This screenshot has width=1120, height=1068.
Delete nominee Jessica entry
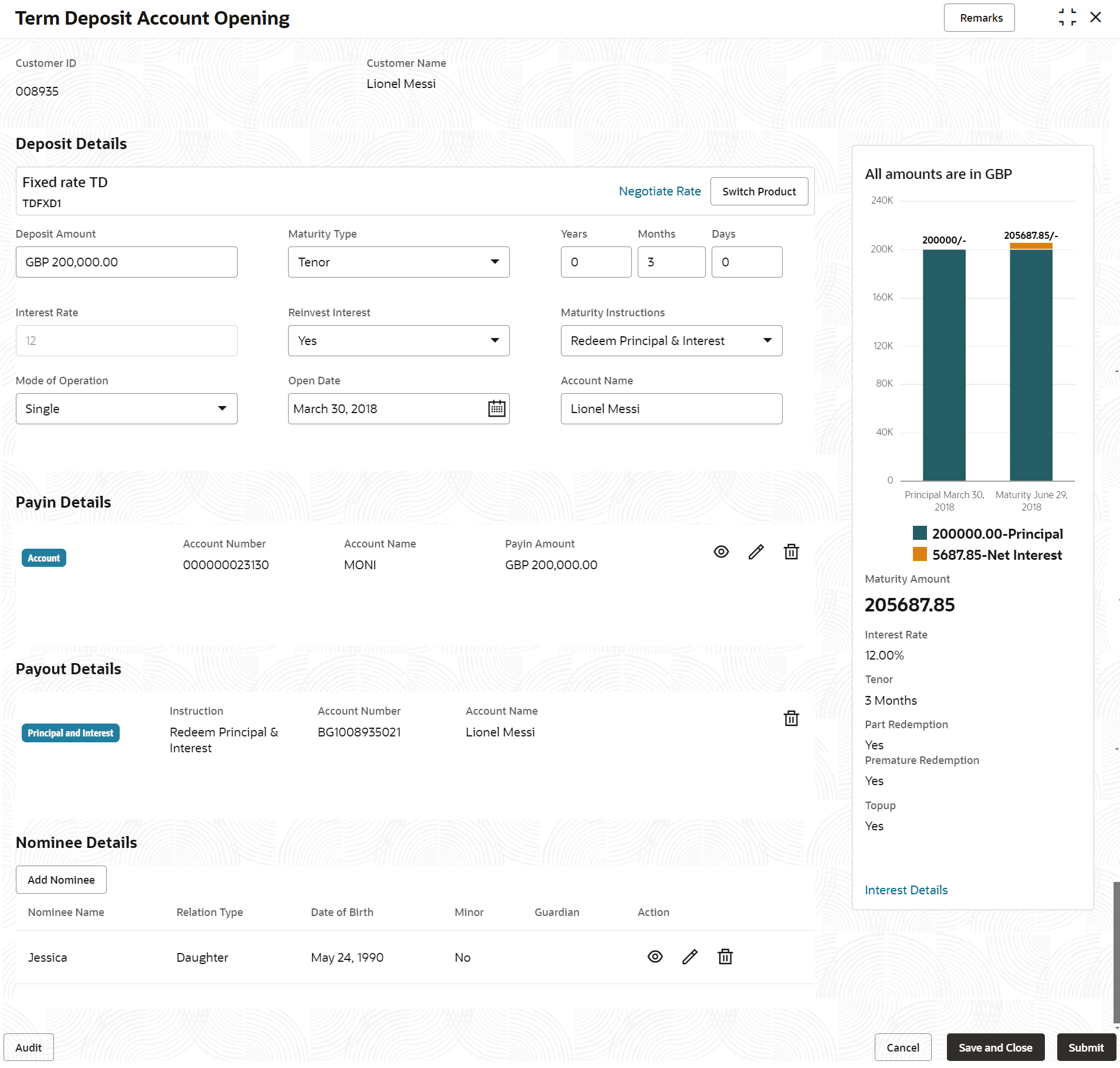tap(725, 957)
